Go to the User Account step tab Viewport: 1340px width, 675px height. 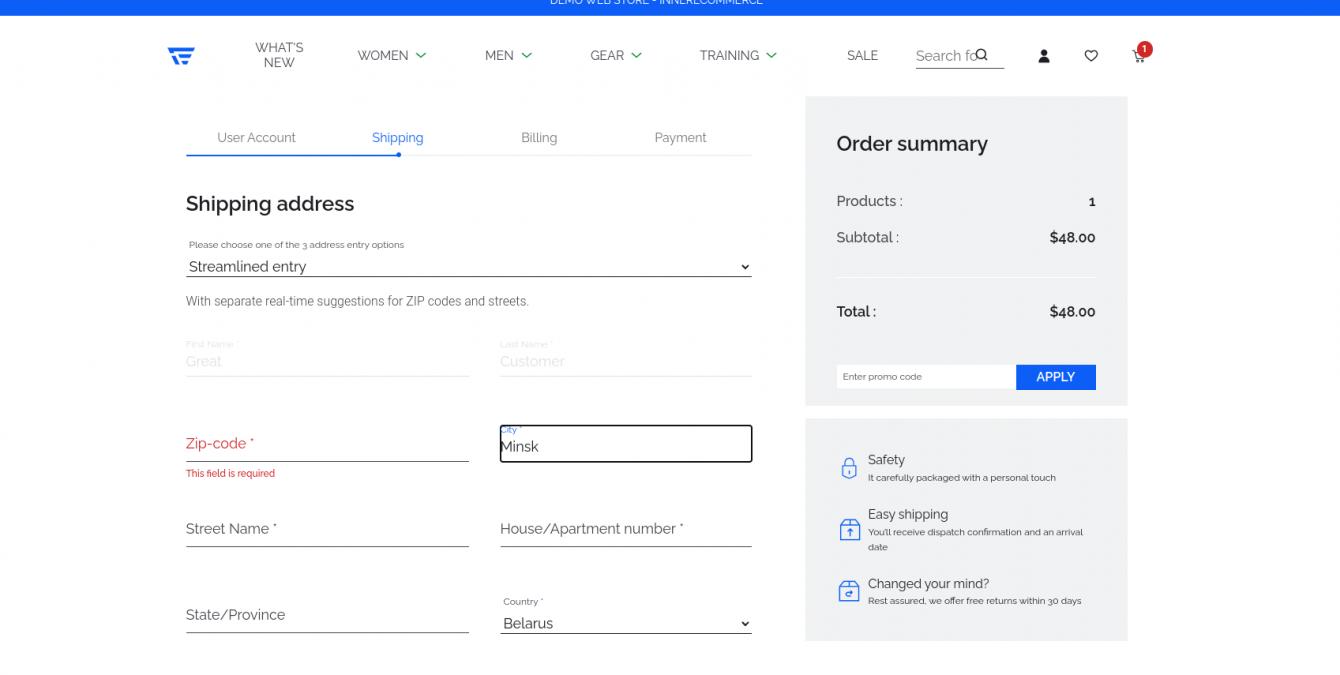[x=256, y=138]
